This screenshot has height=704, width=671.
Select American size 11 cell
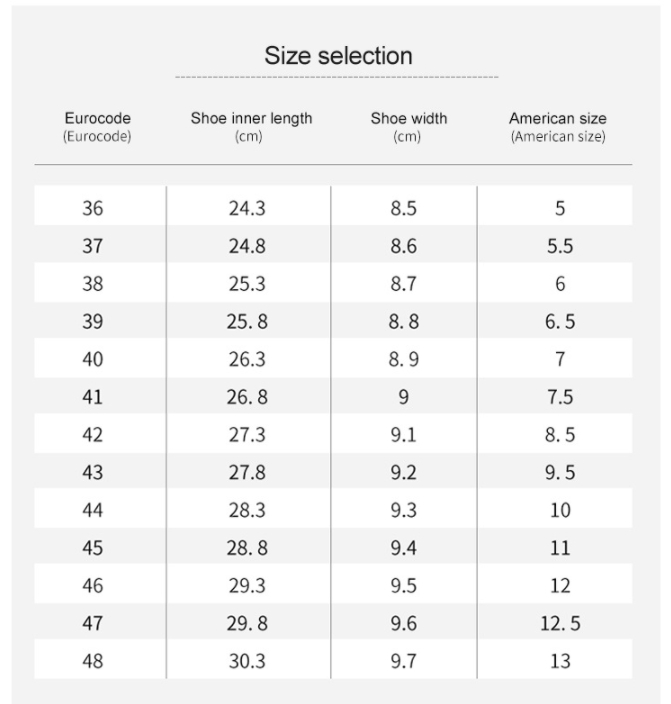(560, 548)
